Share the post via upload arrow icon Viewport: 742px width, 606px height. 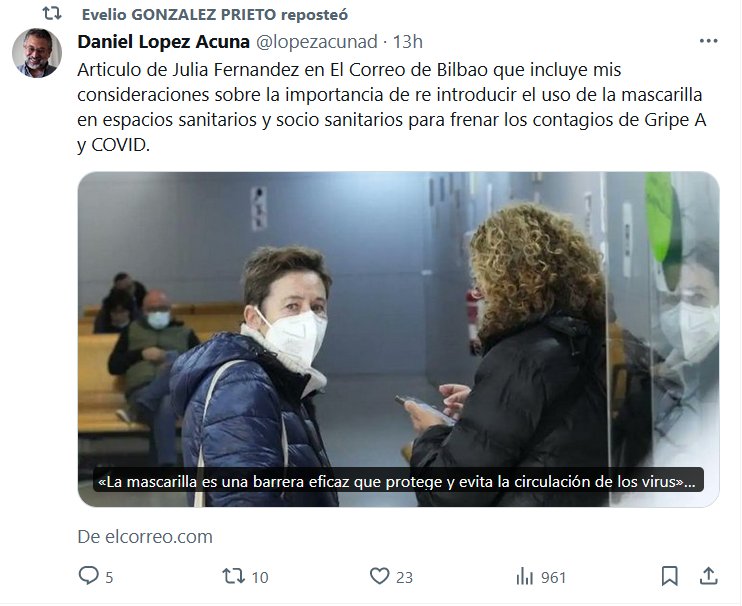pyautogui.click(x=708, y=575)
